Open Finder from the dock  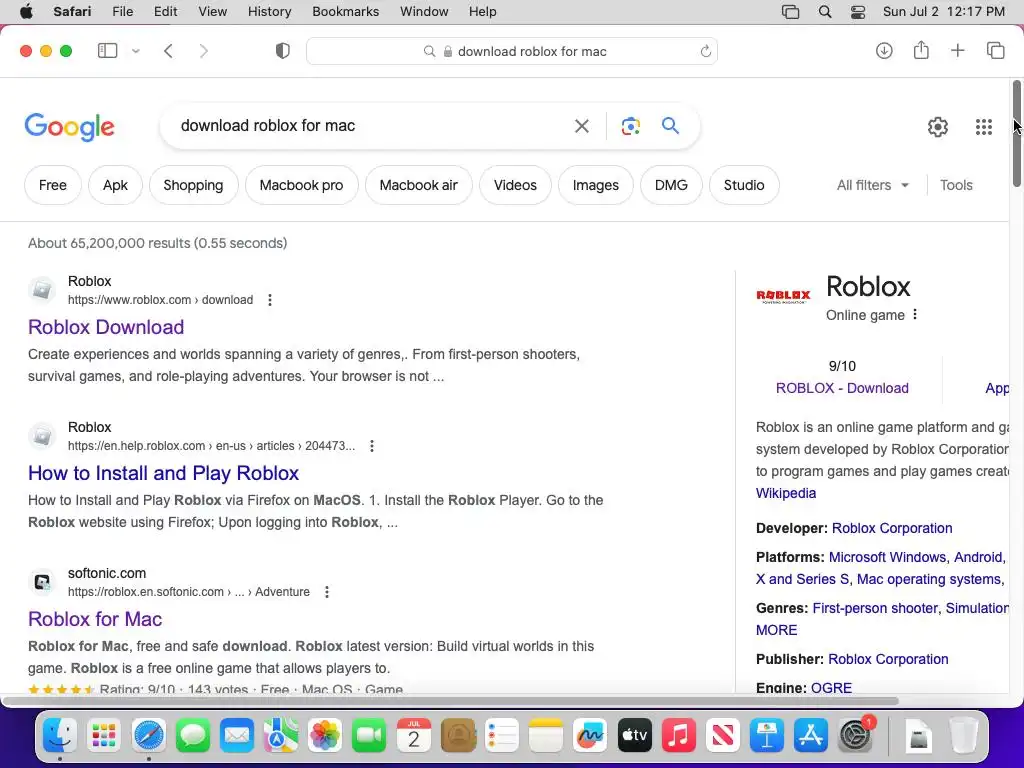pyautogui.click(x=60, y=736)
